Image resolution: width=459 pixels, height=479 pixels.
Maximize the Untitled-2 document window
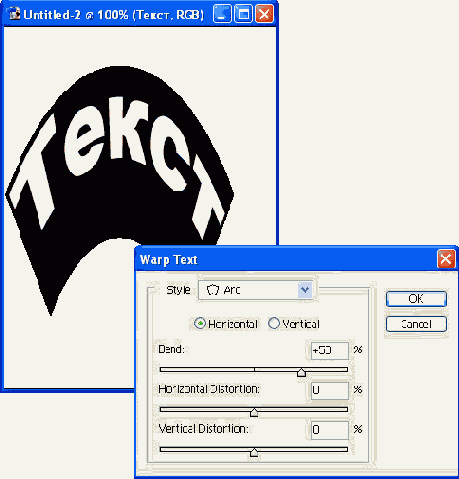(x=243, y=14)
